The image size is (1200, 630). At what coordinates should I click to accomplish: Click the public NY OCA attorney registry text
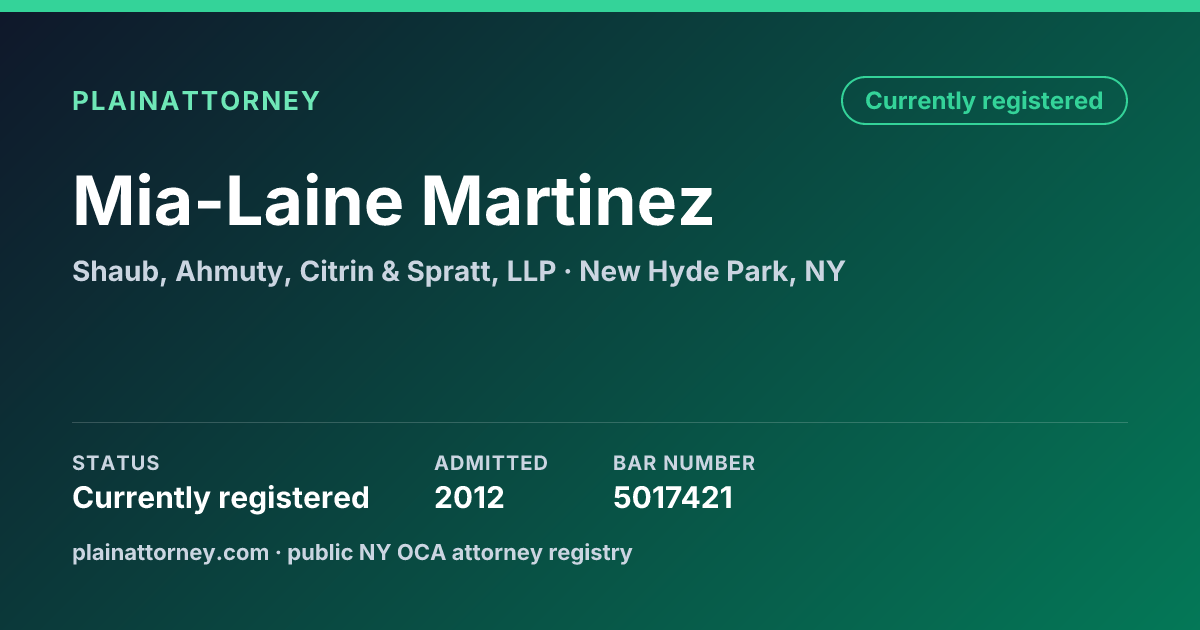pos(460,552)
